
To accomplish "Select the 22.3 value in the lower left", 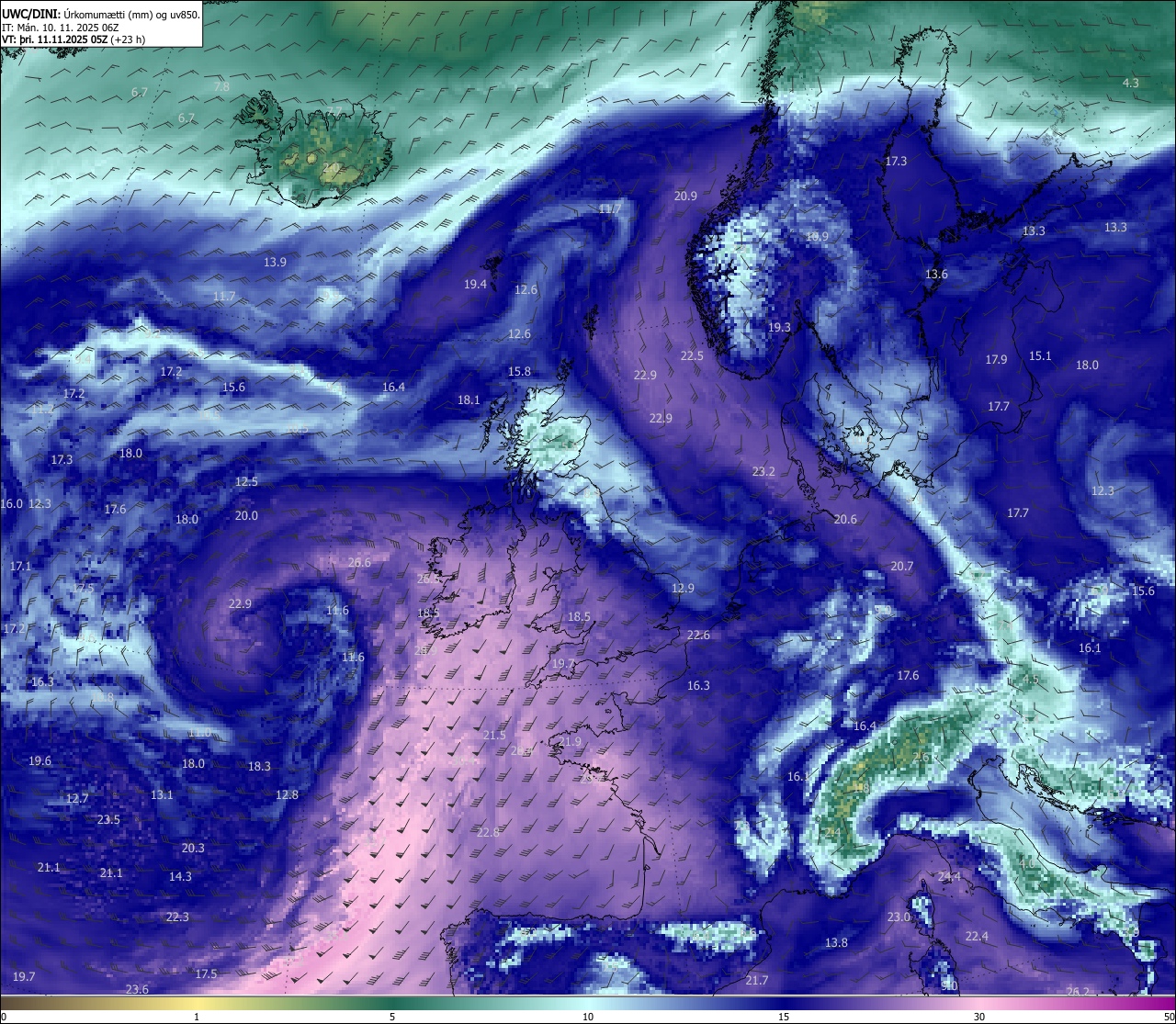I will click(x=177, y=917).
